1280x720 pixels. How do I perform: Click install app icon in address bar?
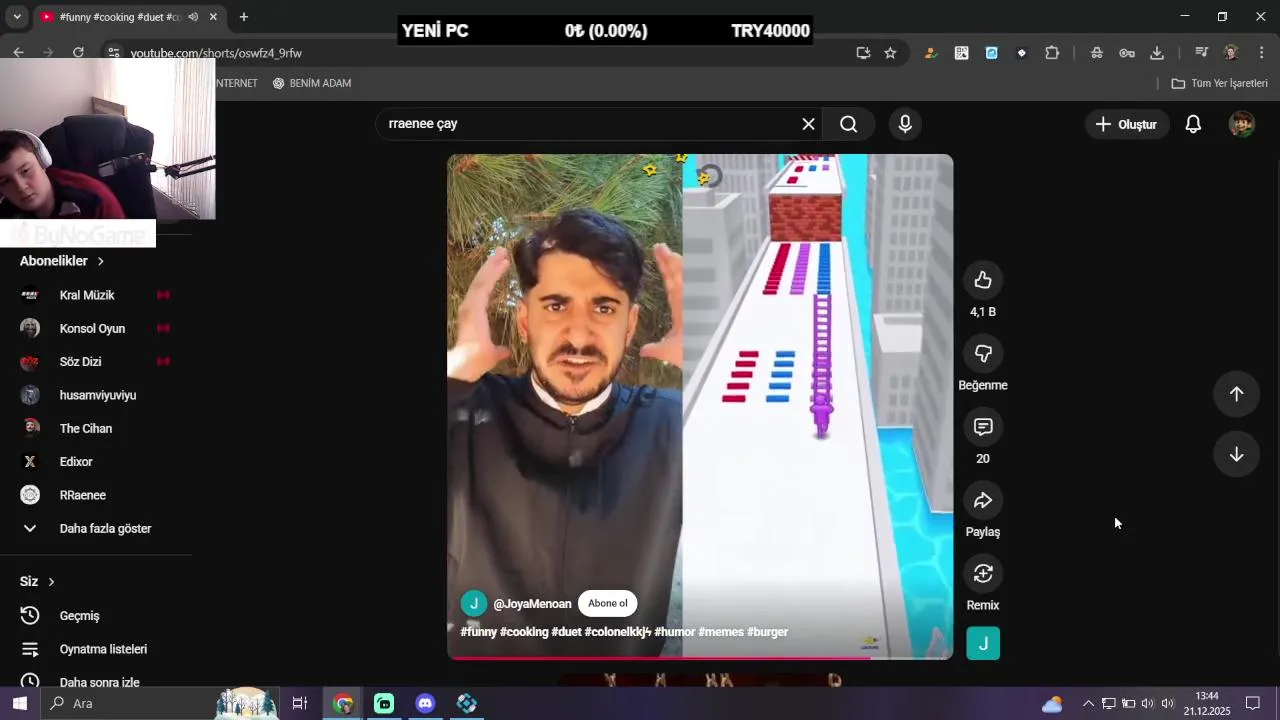[x=863, y=53]
